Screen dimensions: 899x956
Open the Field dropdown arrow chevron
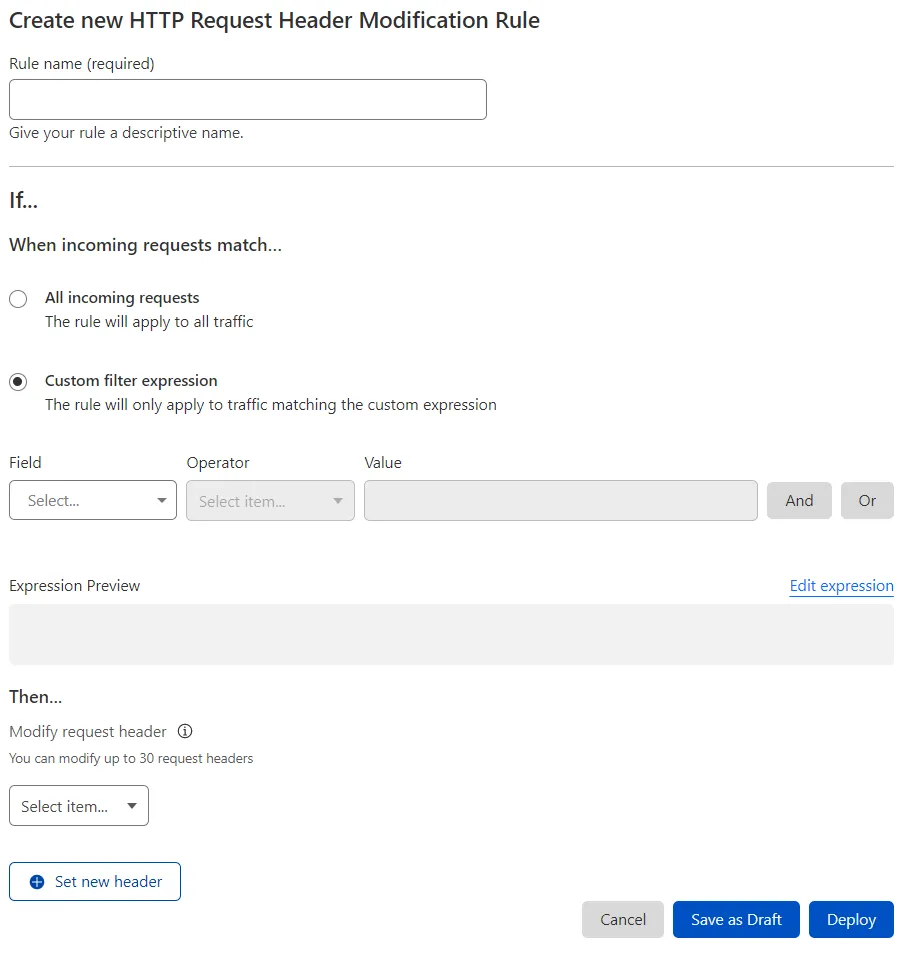click(x=162, y=500)
